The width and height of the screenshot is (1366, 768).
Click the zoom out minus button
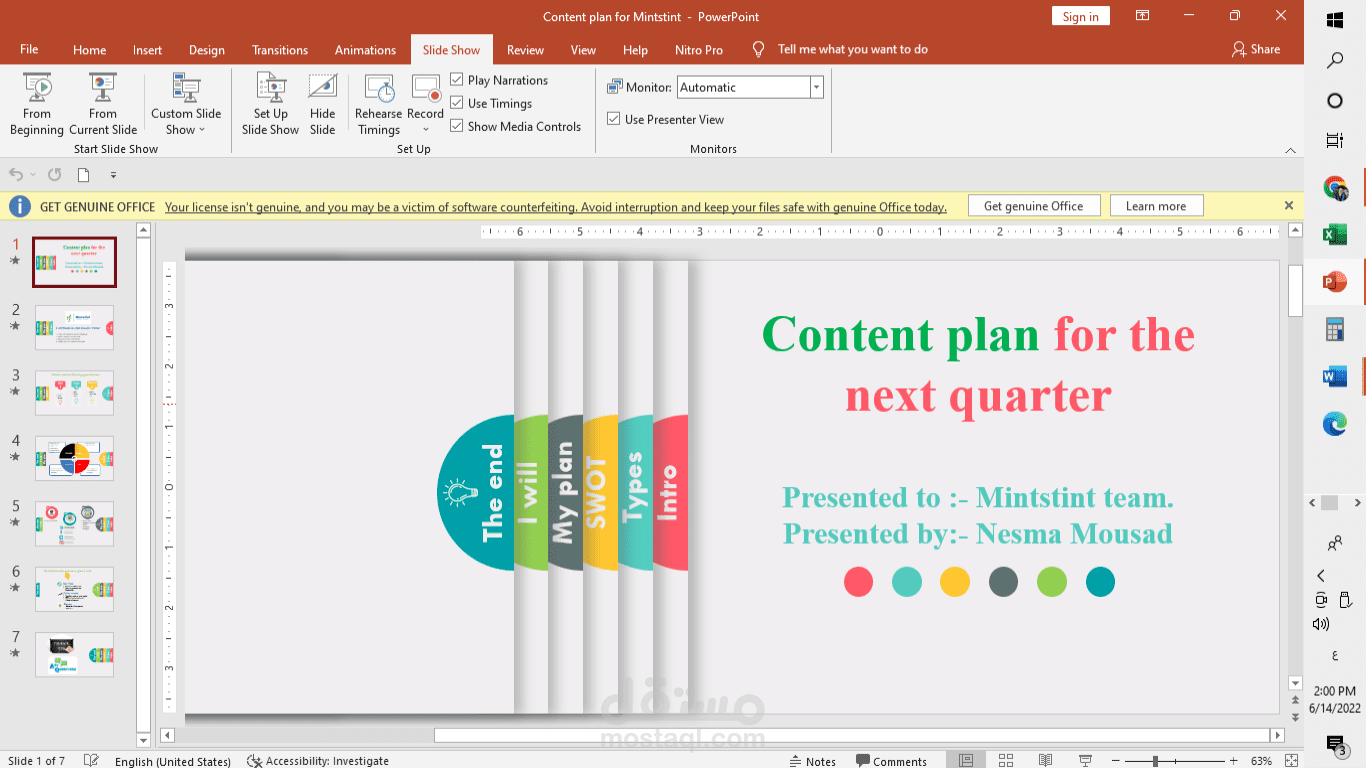pos(1115,761)
